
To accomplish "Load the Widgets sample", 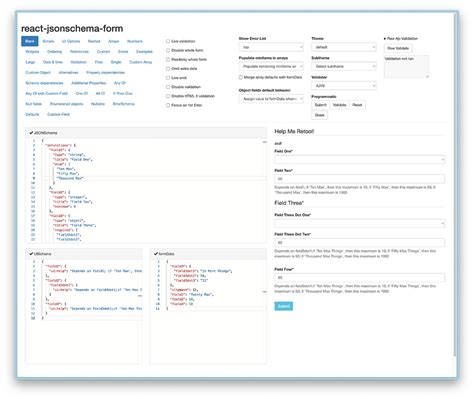I will click(x=32, y=52).
